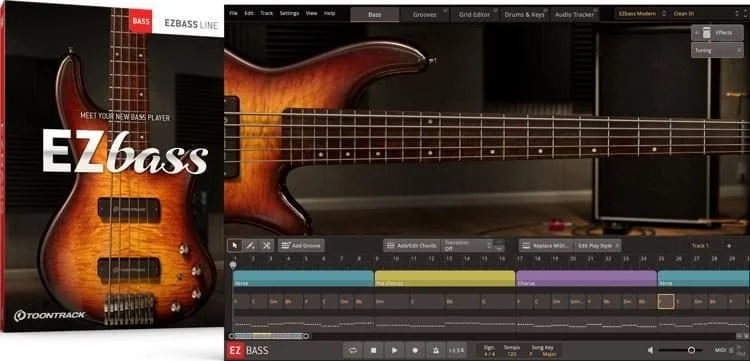Select the teal Verse part starting at bar 25
Image resolution: width=750 pixels, height=361 pixels.
(x=704, y=279)
